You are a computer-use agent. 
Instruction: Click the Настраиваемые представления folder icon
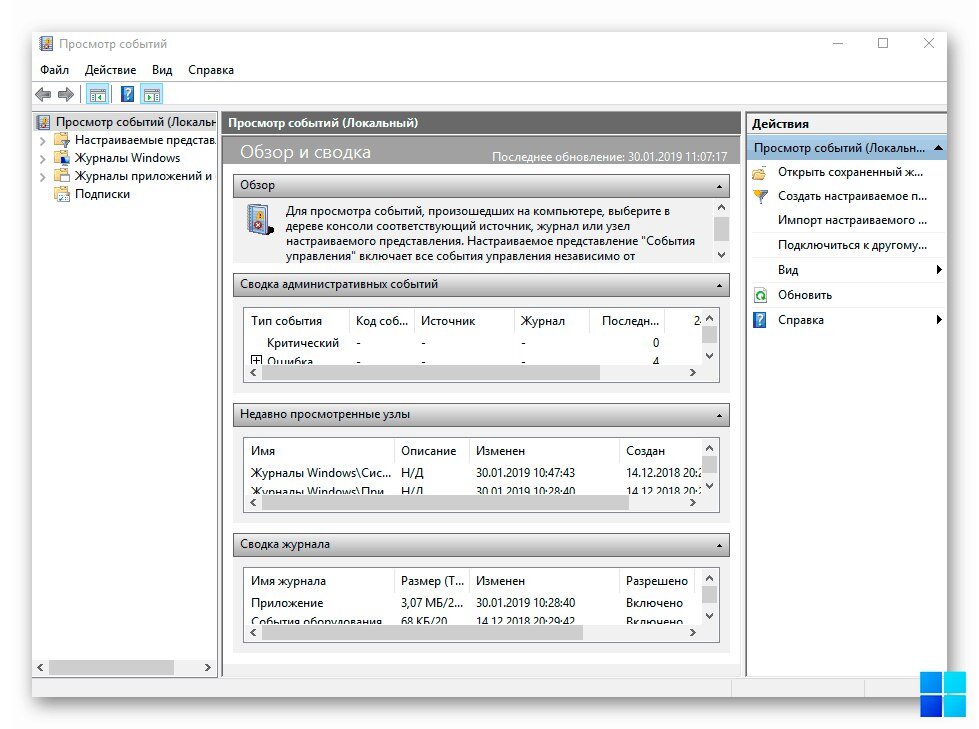(x=62, y=140)
